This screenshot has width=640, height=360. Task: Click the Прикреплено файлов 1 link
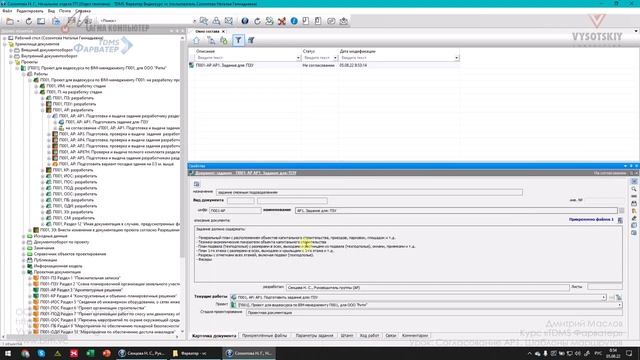coord(591,220)
